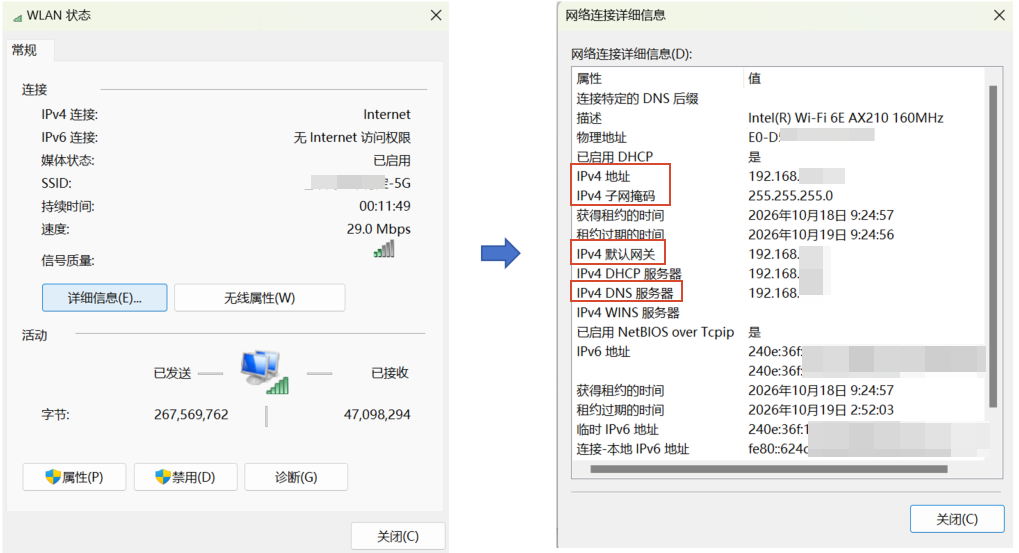
Task: Click the 255.255.255.0 subnet mask value
Action: point(790,196)
